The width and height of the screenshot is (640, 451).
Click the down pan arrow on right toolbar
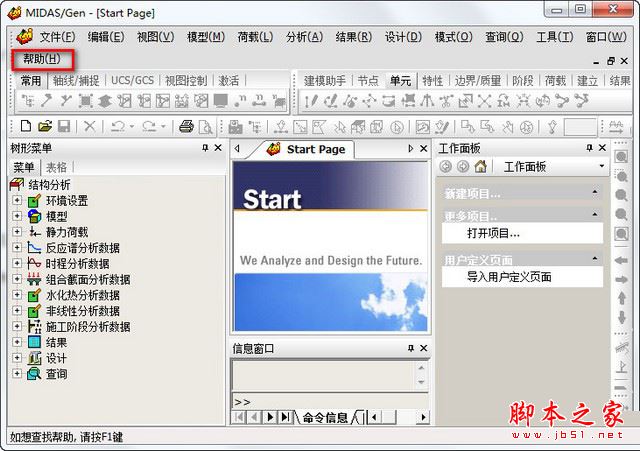point(621,317)
